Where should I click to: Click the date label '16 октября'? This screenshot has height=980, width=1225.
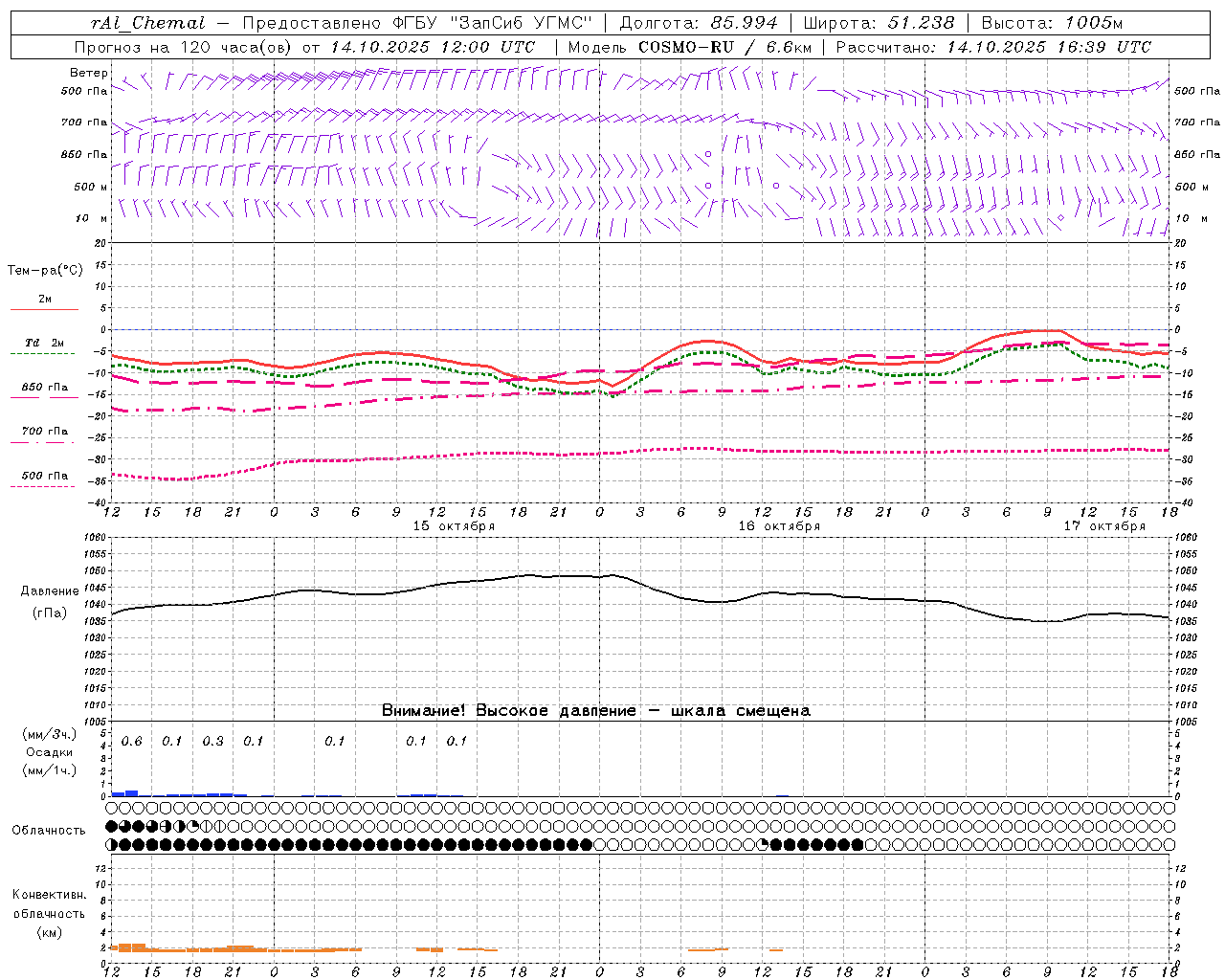[779, 526]
